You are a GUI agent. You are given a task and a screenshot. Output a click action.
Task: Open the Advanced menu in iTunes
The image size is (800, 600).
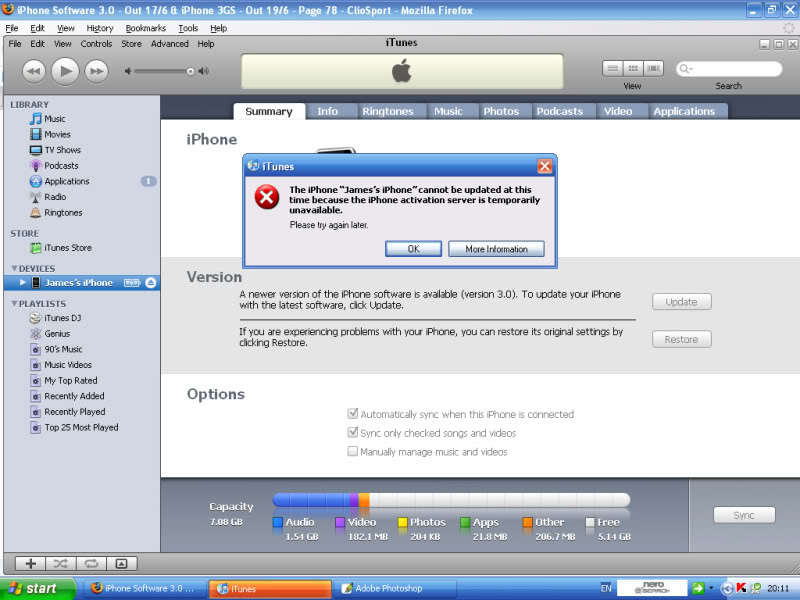169,44
